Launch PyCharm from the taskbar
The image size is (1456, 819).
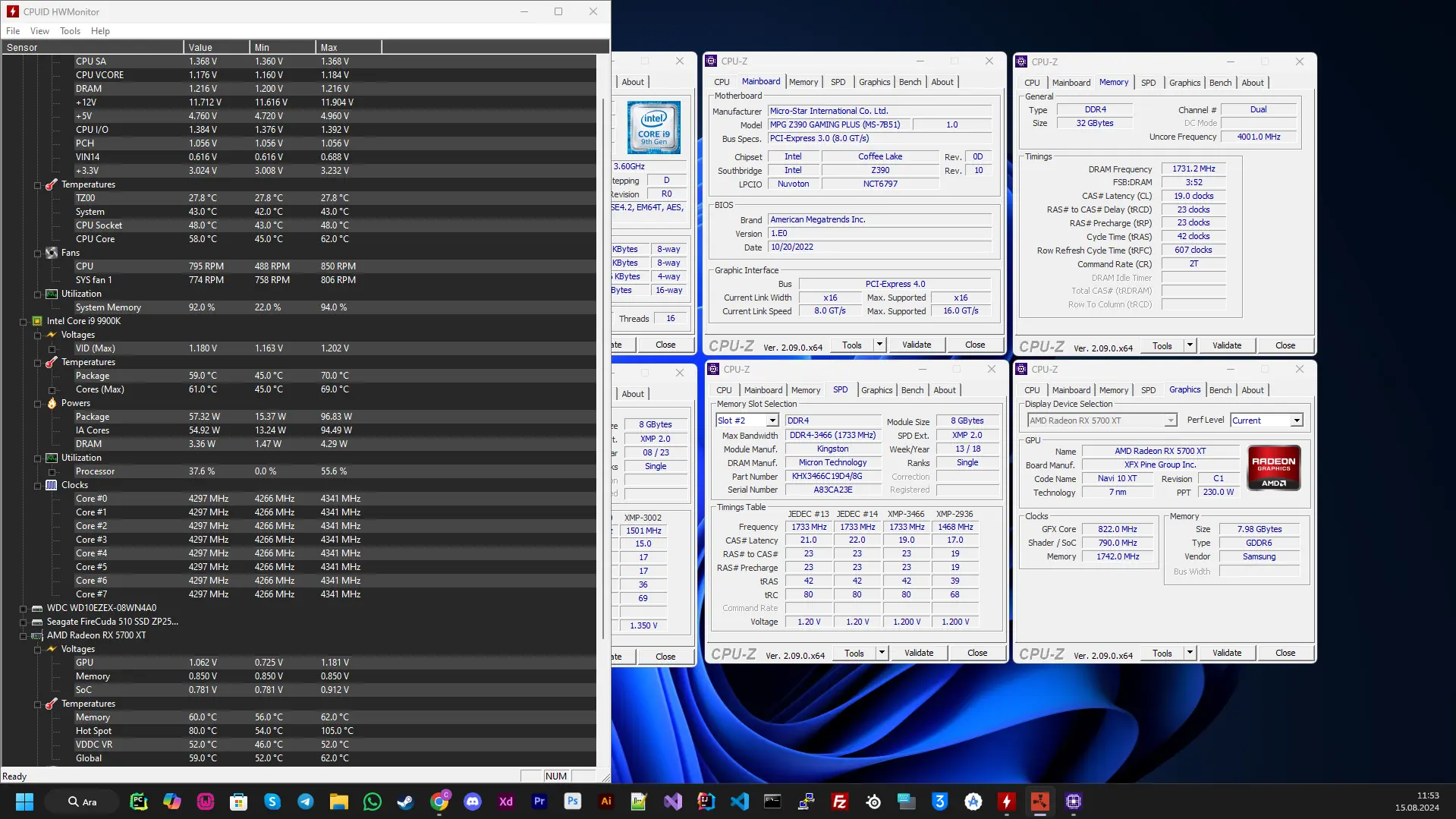(x=139, y=802)
